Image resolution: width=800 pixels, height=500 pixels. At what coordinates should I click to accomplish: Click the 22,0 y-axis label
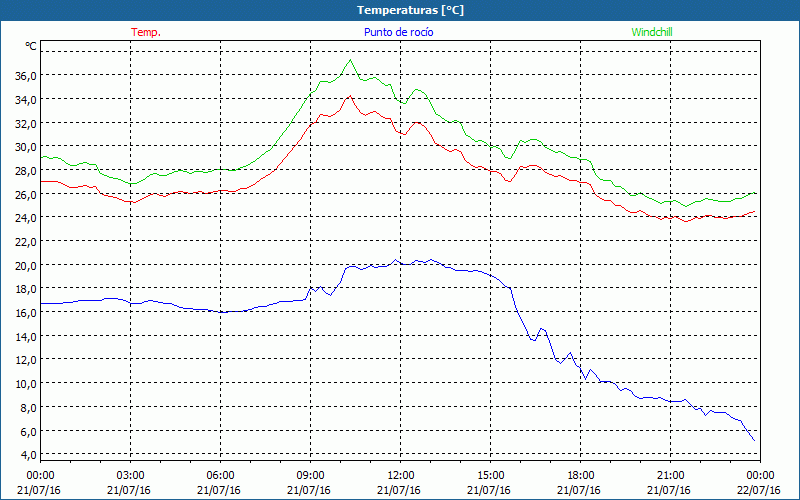click(26, 242)
